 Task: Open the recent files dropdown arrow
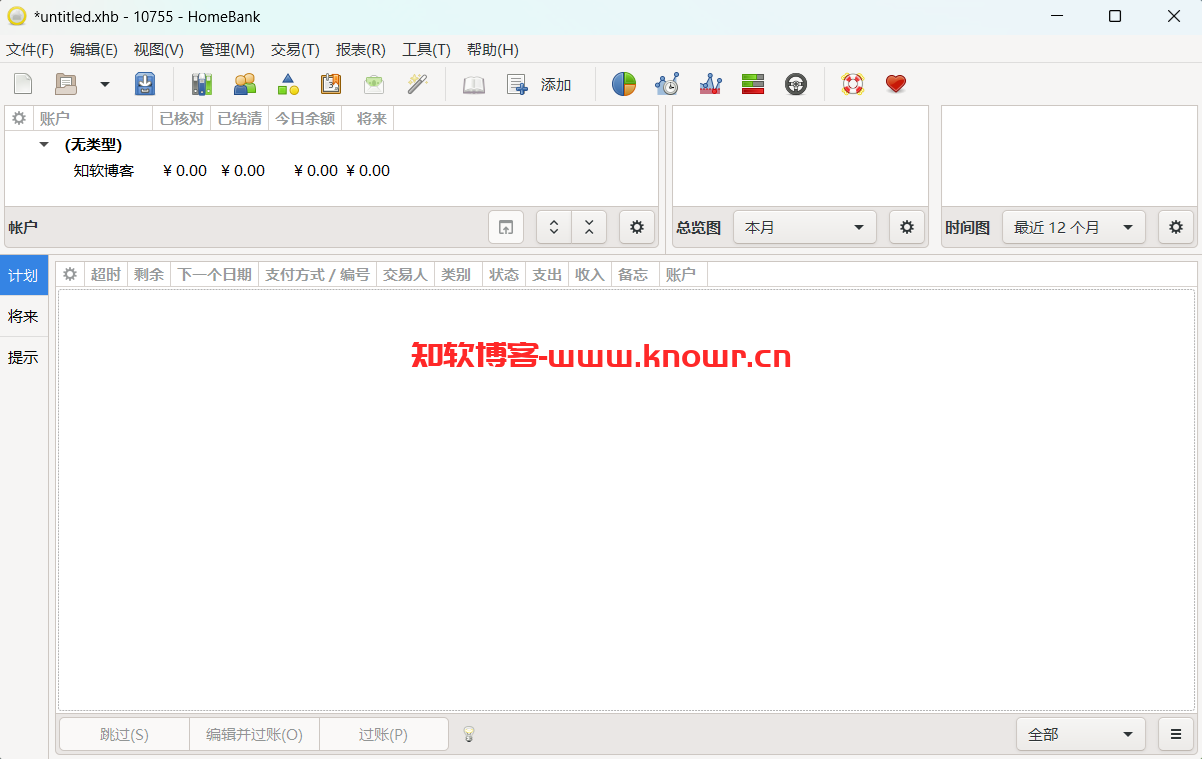click(104, 85)
